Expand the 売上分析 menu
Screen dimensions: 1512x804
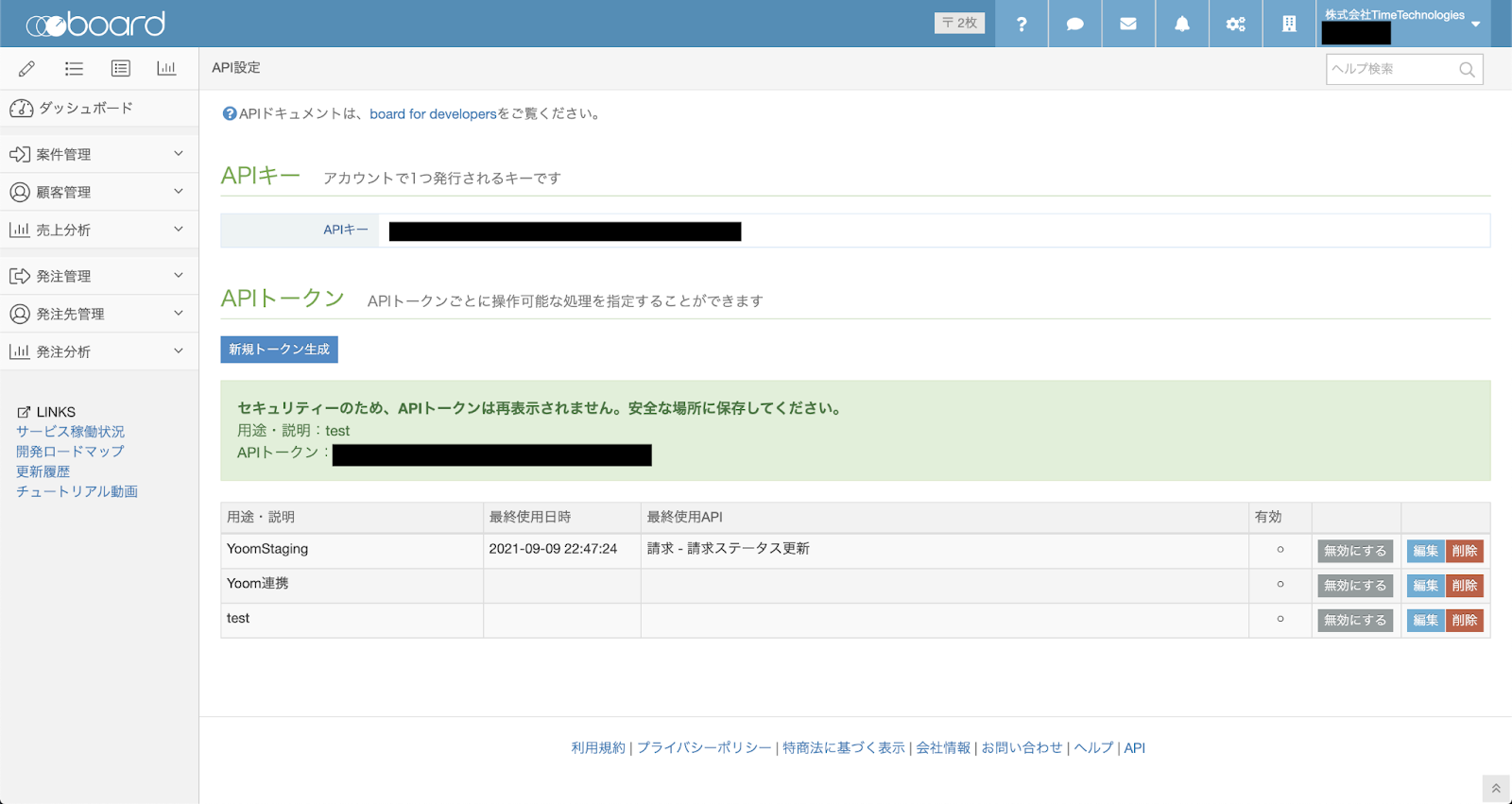(99, 230)
